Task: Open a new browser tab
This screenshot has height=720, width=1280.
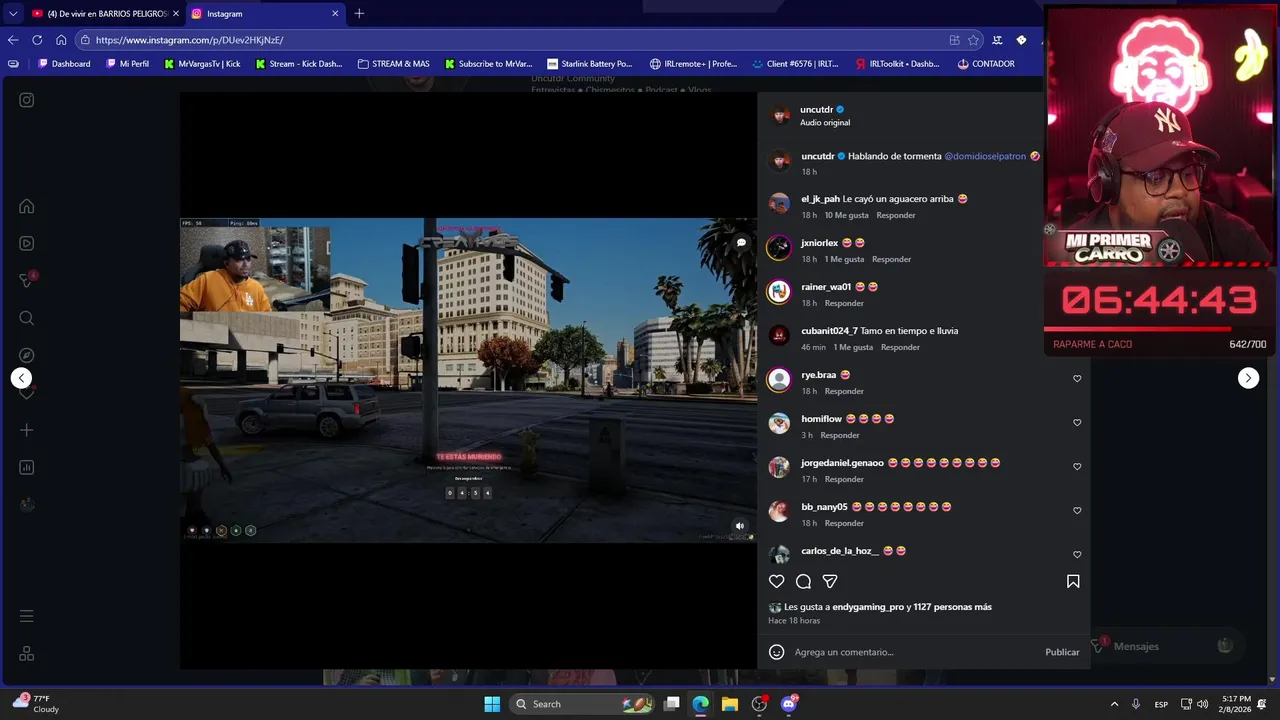Action: 359,14
